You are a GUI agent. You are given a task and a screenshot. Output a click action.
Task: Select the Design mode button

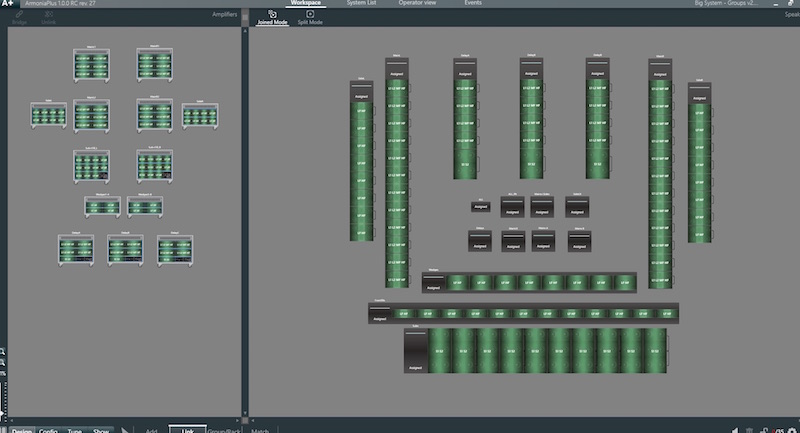tap(20, 430)
